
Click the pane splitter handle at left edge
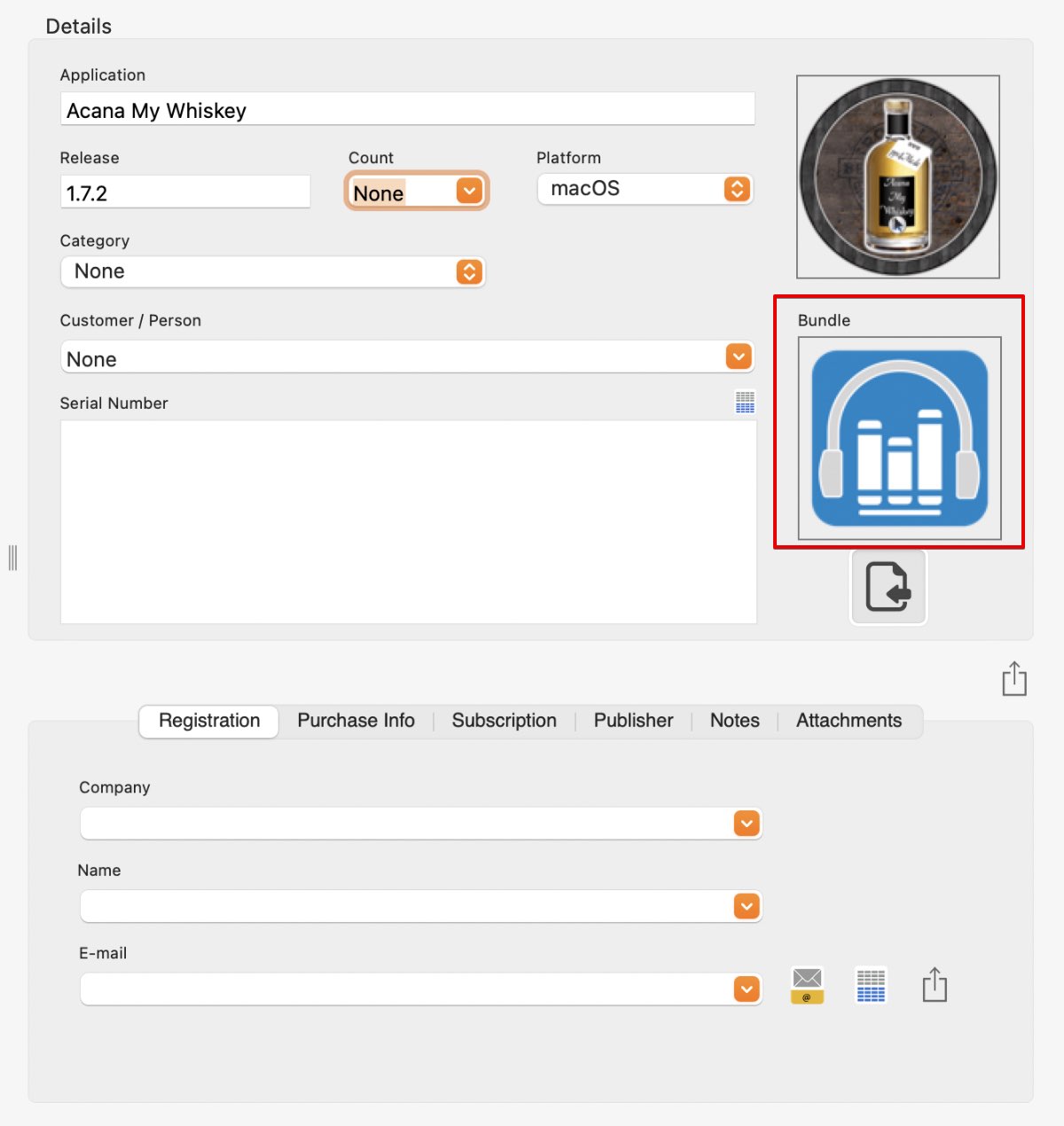[x=12, y=558]
